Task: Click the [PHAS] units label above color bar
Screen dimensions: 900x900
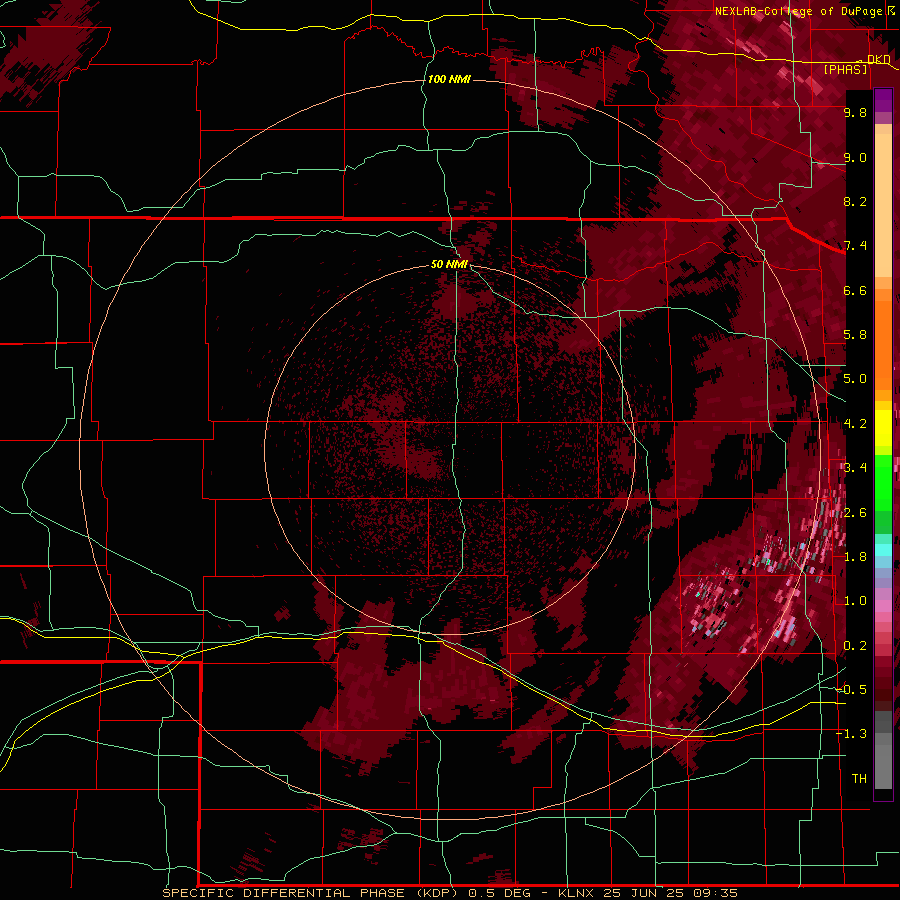Action: [845, 69]
